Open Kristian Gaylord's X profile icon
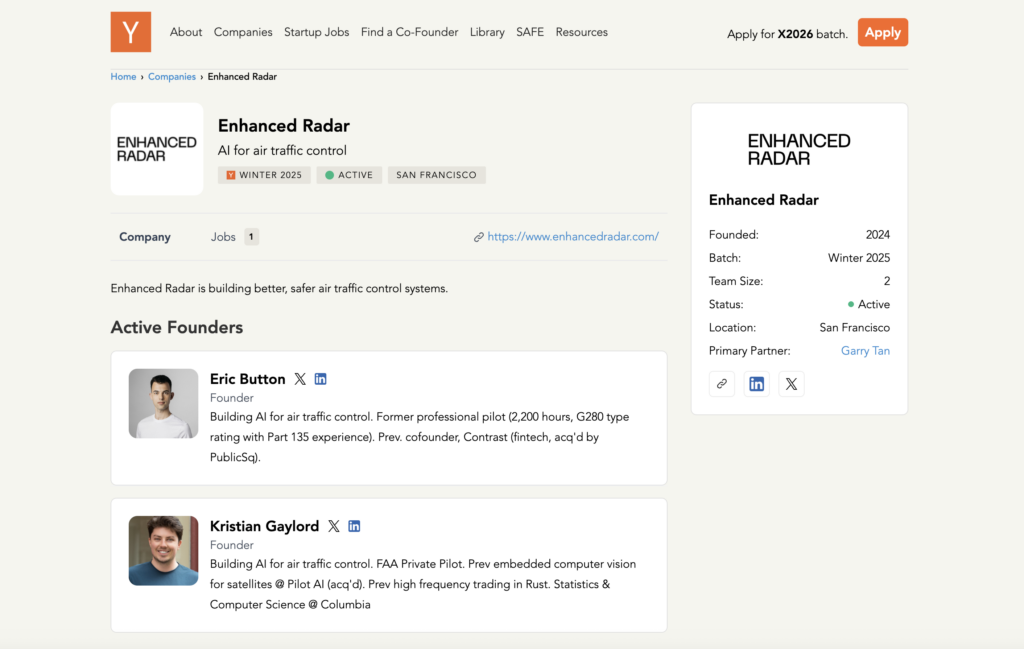The width and height of the screenshot is (1024, 649). (334, 526)
